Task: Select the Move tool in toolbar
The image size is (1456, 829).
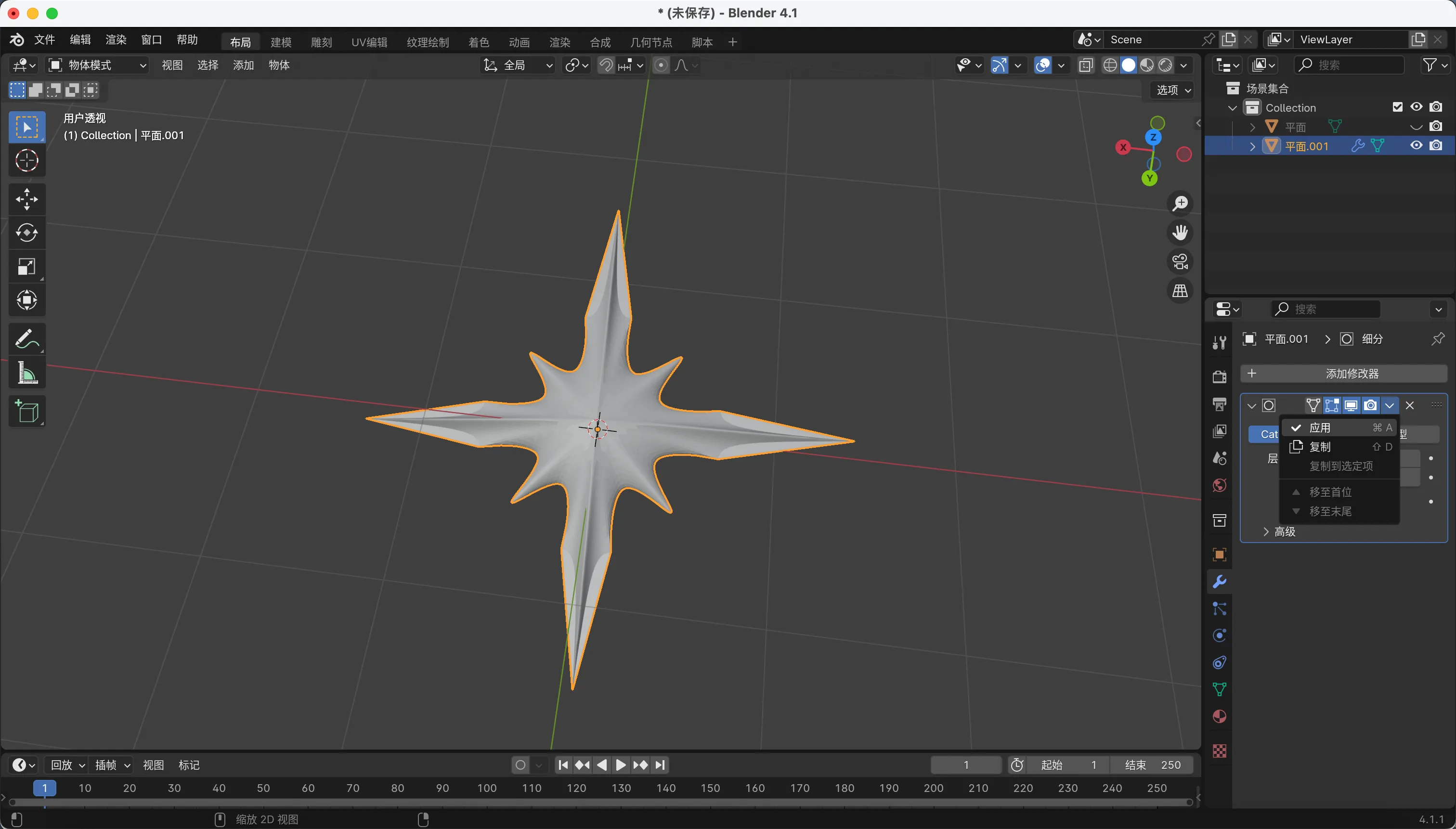Action: 27,199
